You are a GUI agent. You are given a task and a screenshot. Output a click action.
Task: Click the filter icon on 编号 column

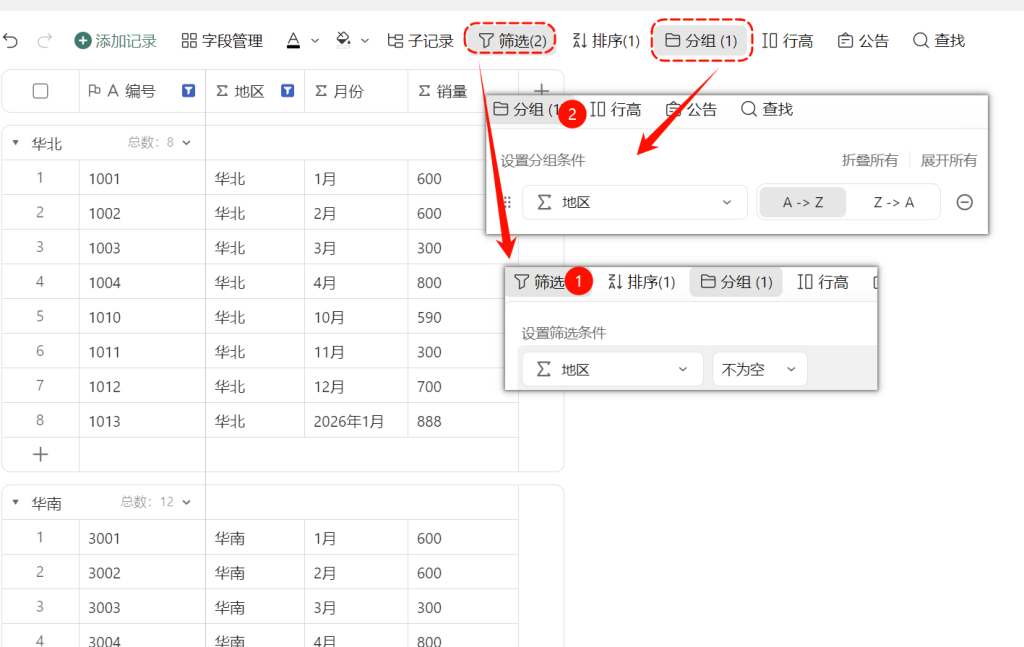click(188, 91)
